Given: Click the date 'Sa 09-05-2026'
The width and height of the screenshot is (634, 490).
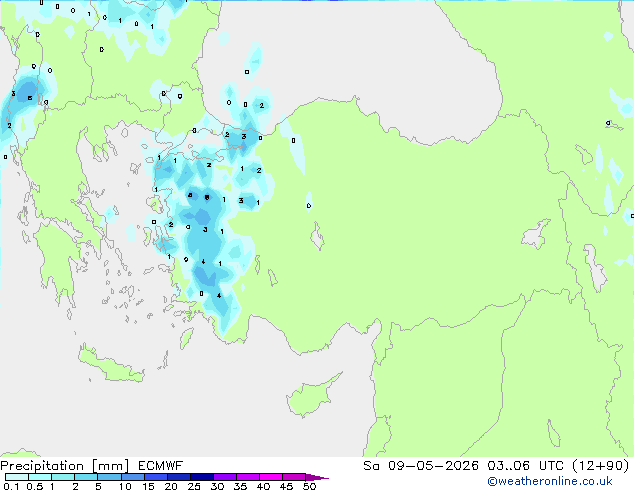Looking at the screenshot, I should click(x=421, y=466).
